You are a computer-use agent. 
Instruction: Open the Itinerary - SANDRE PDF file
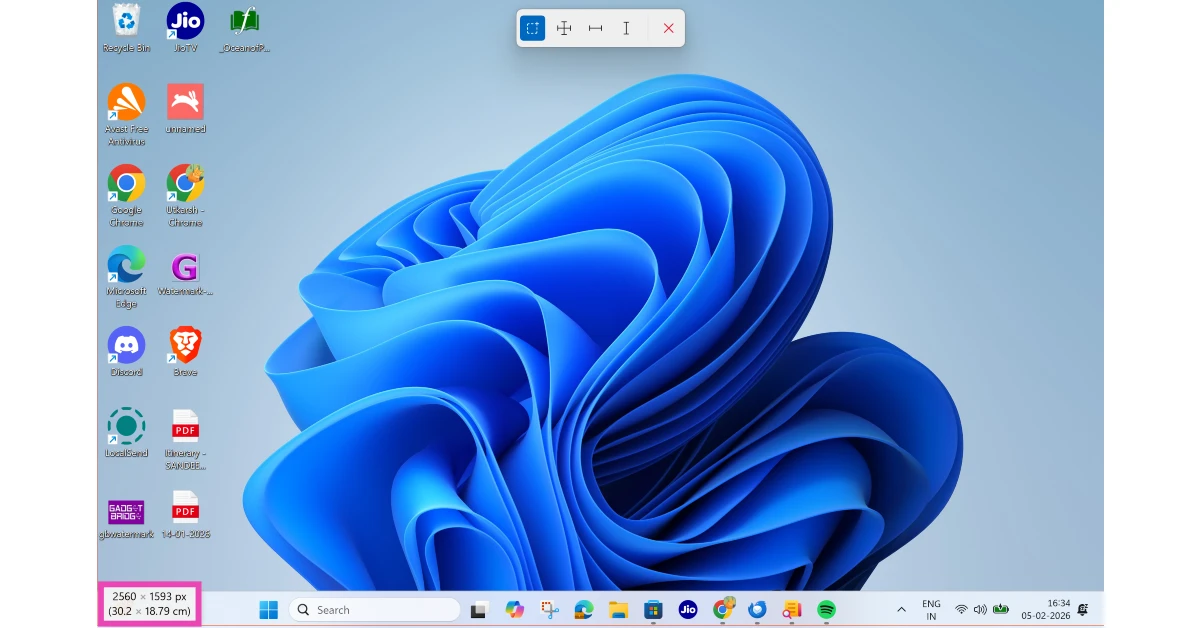pos(185,425)
